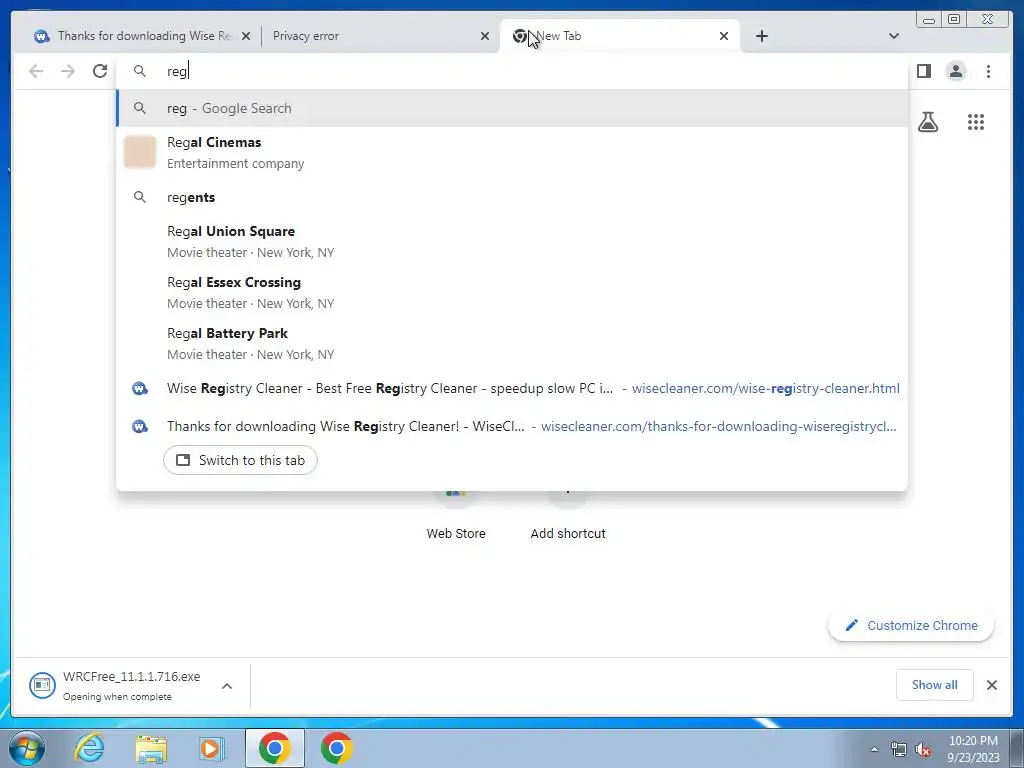The image size is (1024, 768).
Task: Choose the reg - Google Search suggestion
Action: (x=512, y=108)
